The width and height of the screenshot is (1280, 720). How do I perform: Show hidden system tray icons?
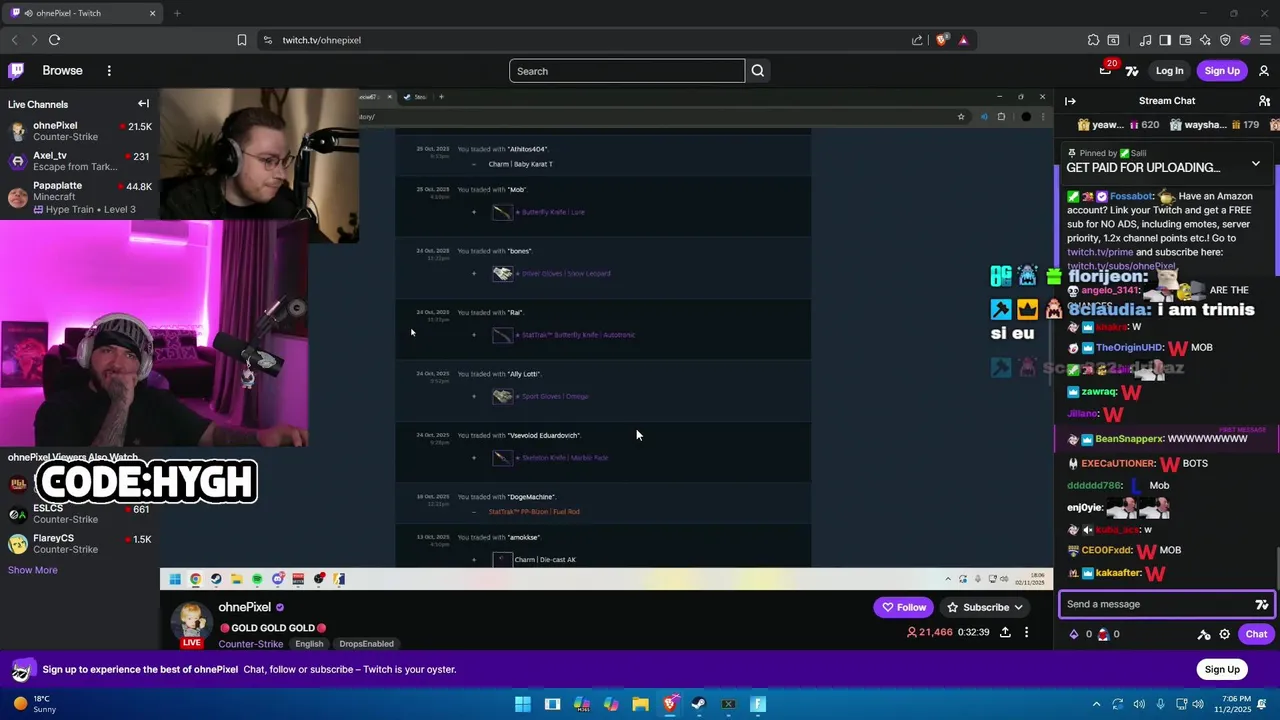1096,704
